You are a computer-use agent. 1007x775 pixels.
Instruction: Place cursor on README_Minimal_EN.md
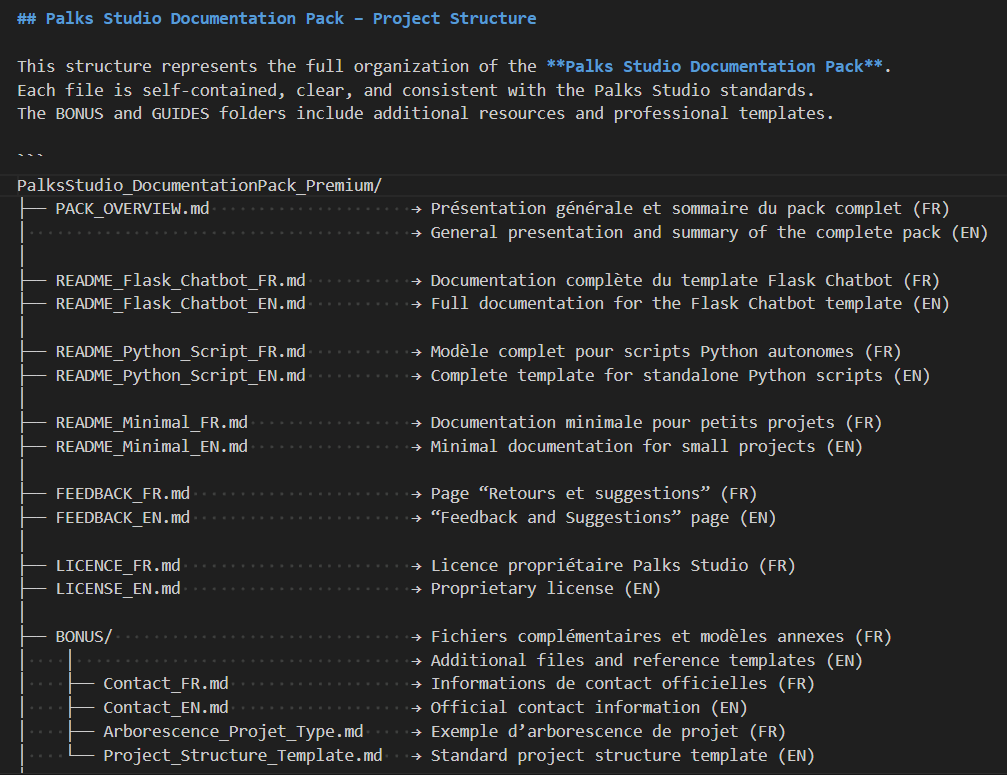[151, 447]
